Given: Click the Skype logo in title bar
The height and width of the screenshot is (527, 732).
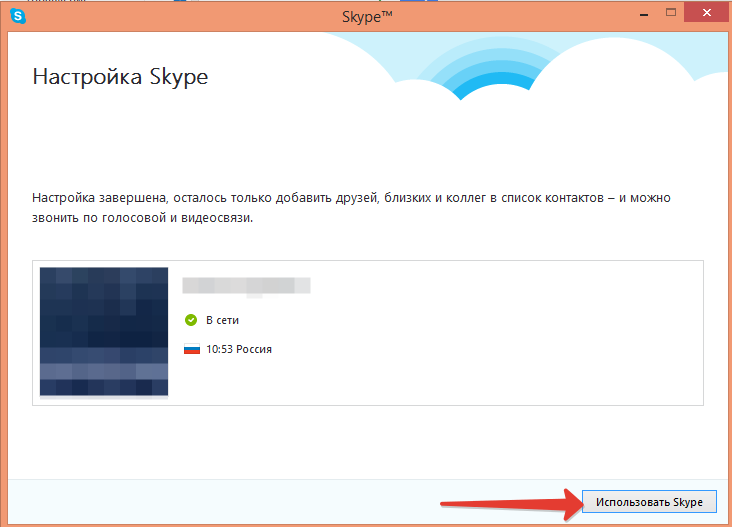Looking at the screenshot, I should 18,16.
